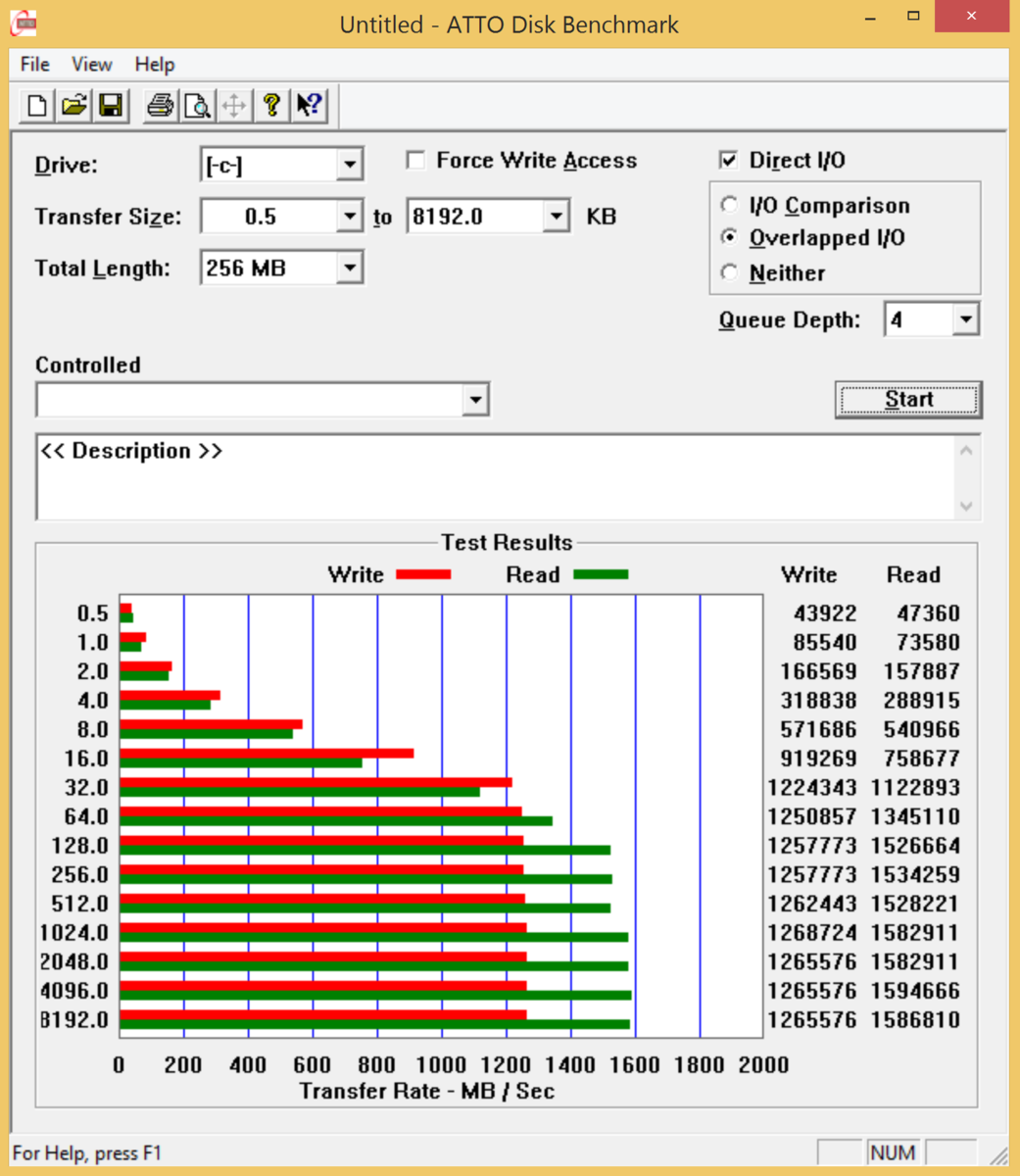Select the Overlapped I/O radio button

pyautogui.click(x=729, y=238)
